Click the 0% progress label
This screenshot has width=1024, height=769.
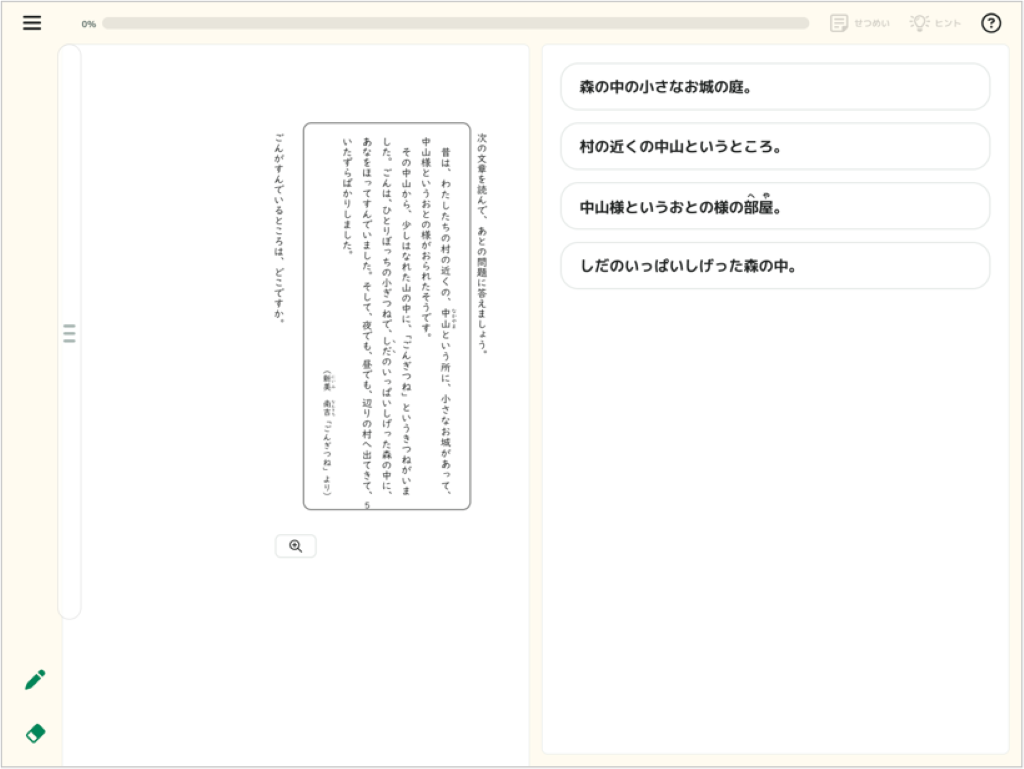pos(89,24)
